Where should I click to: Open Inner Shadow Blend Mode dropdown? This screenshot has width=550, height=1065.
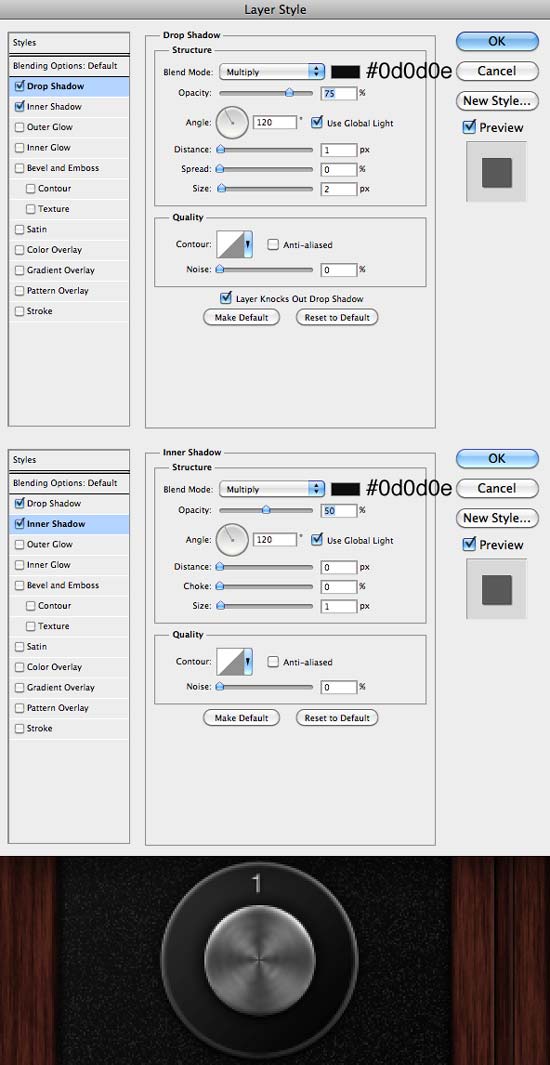click(272, 489)
